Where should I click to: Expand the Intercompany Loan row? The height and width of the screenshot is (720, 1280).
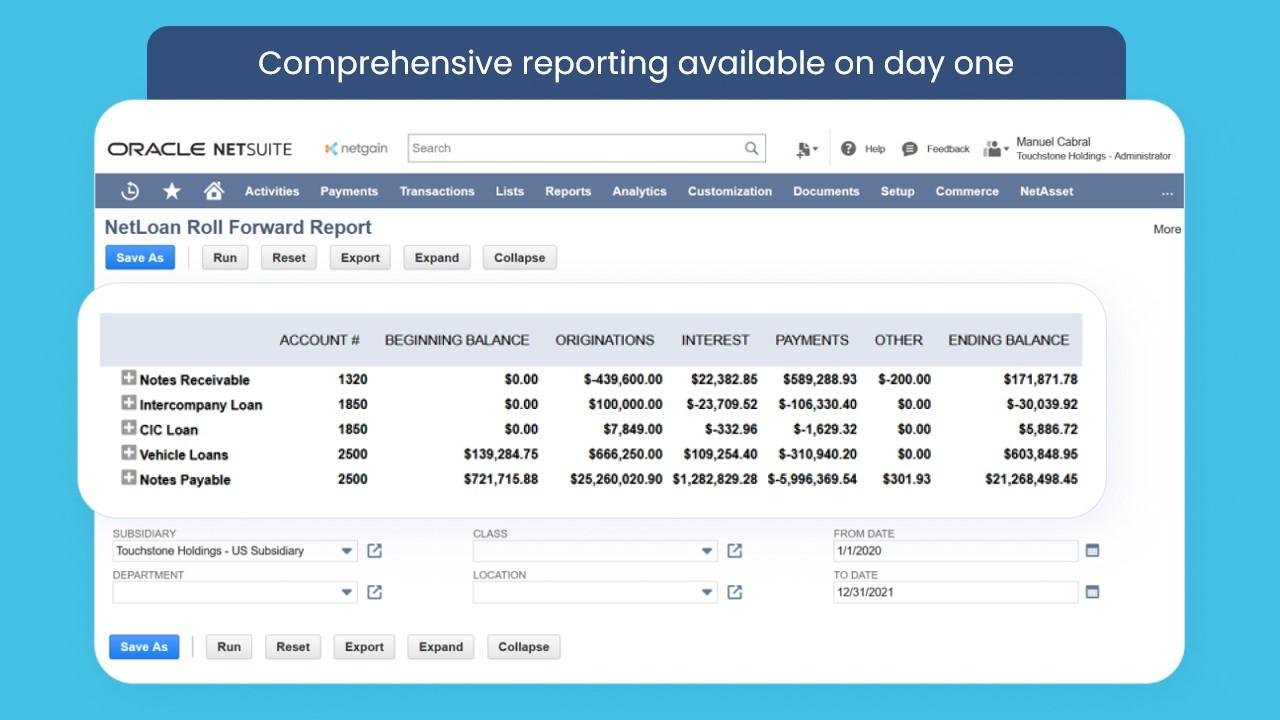128,403
